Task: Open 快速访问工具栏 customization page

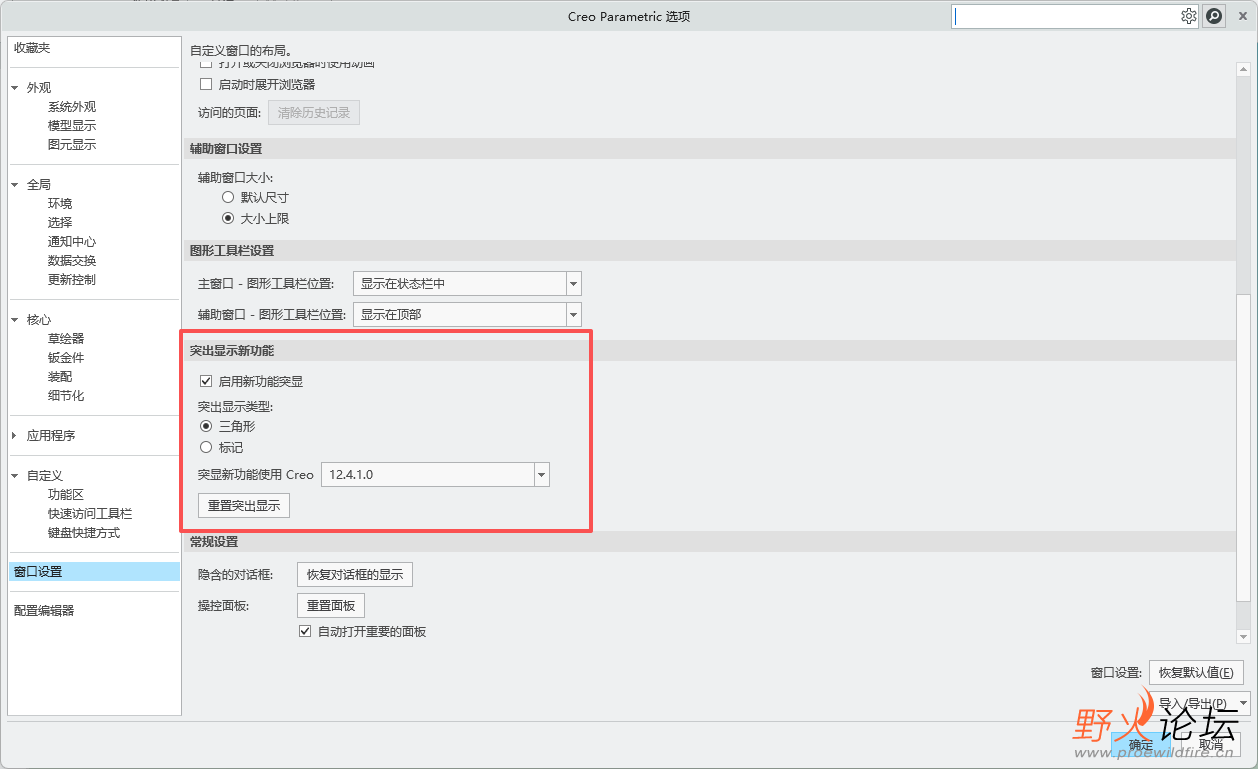Action: tap(90, 514)
